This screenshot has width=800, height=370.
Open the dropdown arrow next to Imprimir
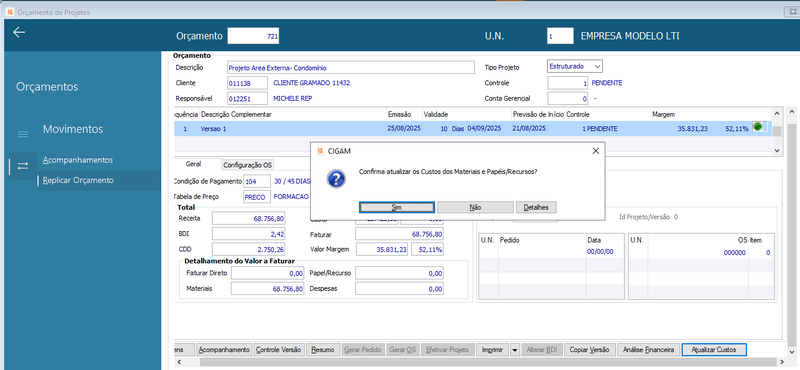pos(514,350)
